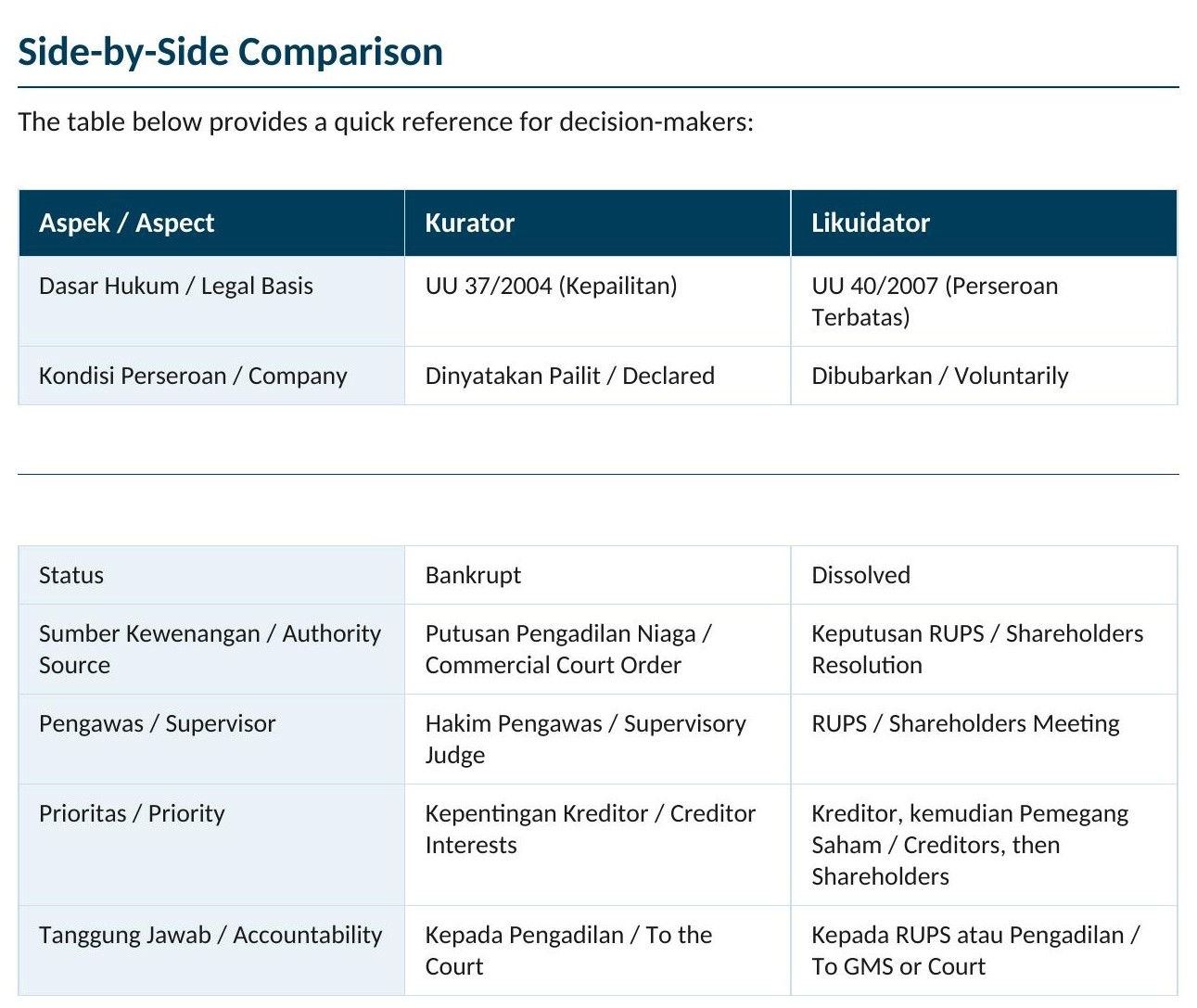Click the Dasar Hukum / Legal Basis cell
Image resolution: width=1197 pixels, height=1008 pixels.
coord(176,287)
